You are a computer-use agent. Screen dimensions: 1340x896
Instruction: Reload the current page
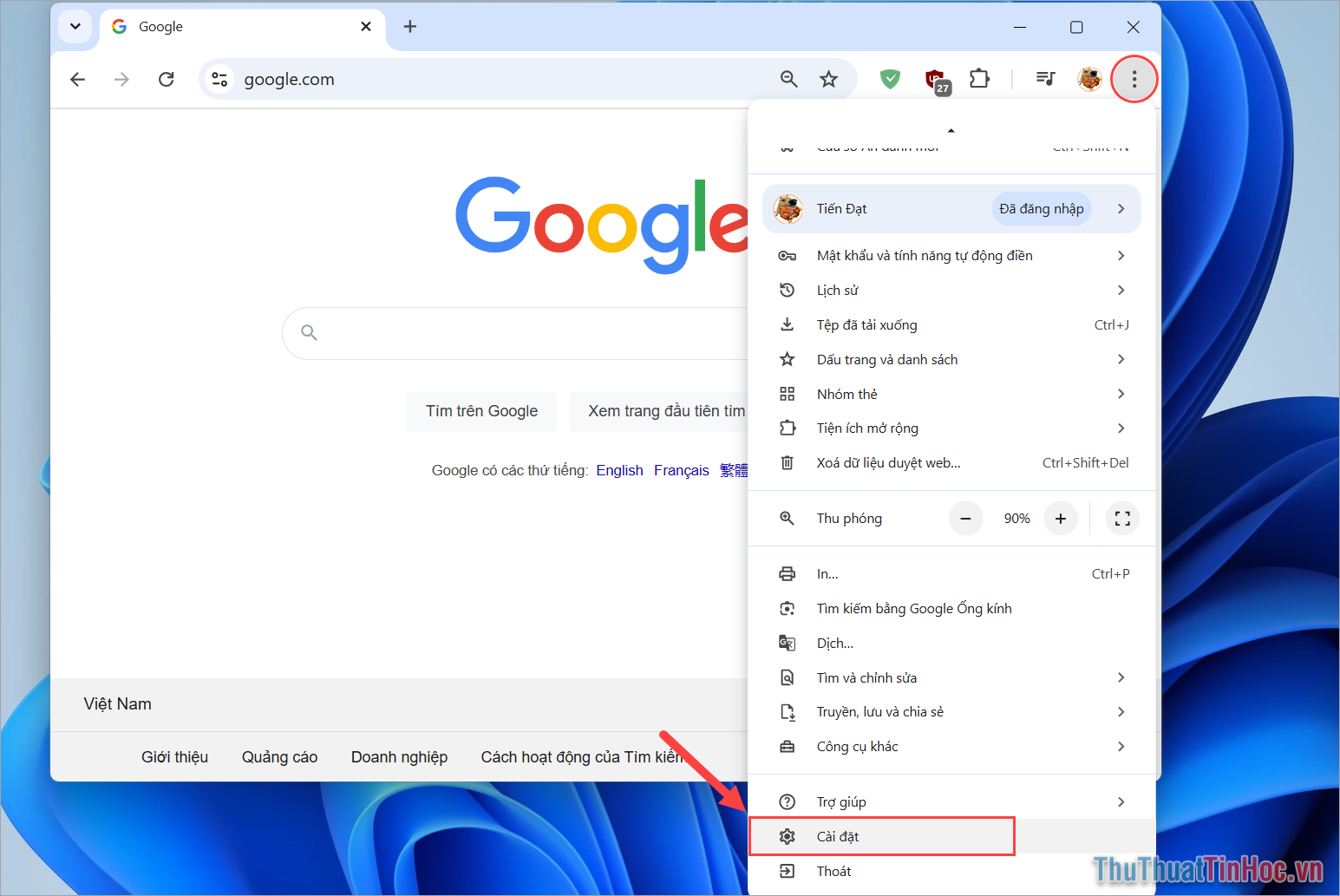167,79
